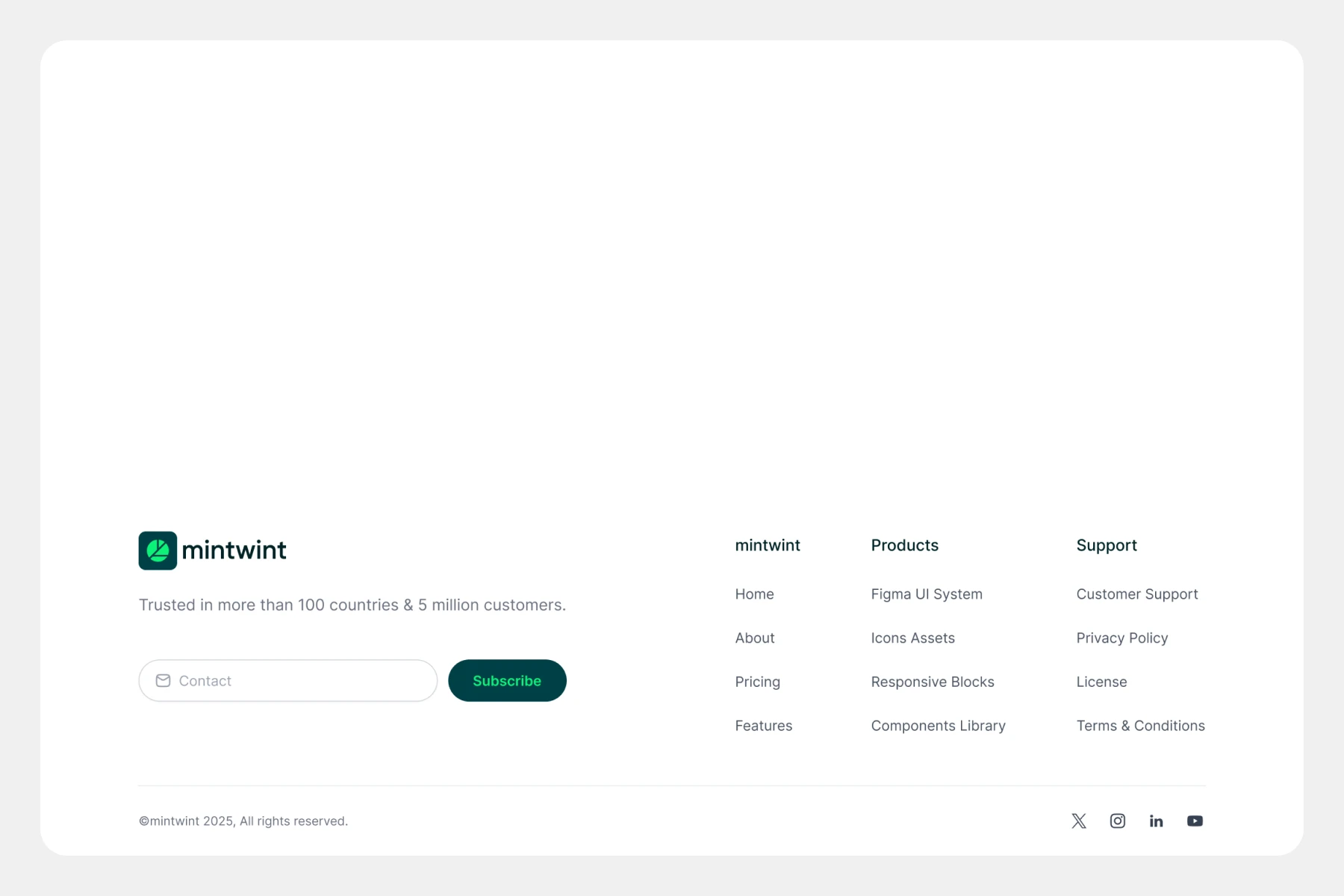1344x896 pixels.
Task: Select the Figma UI System link
Action: coord(927,594)
